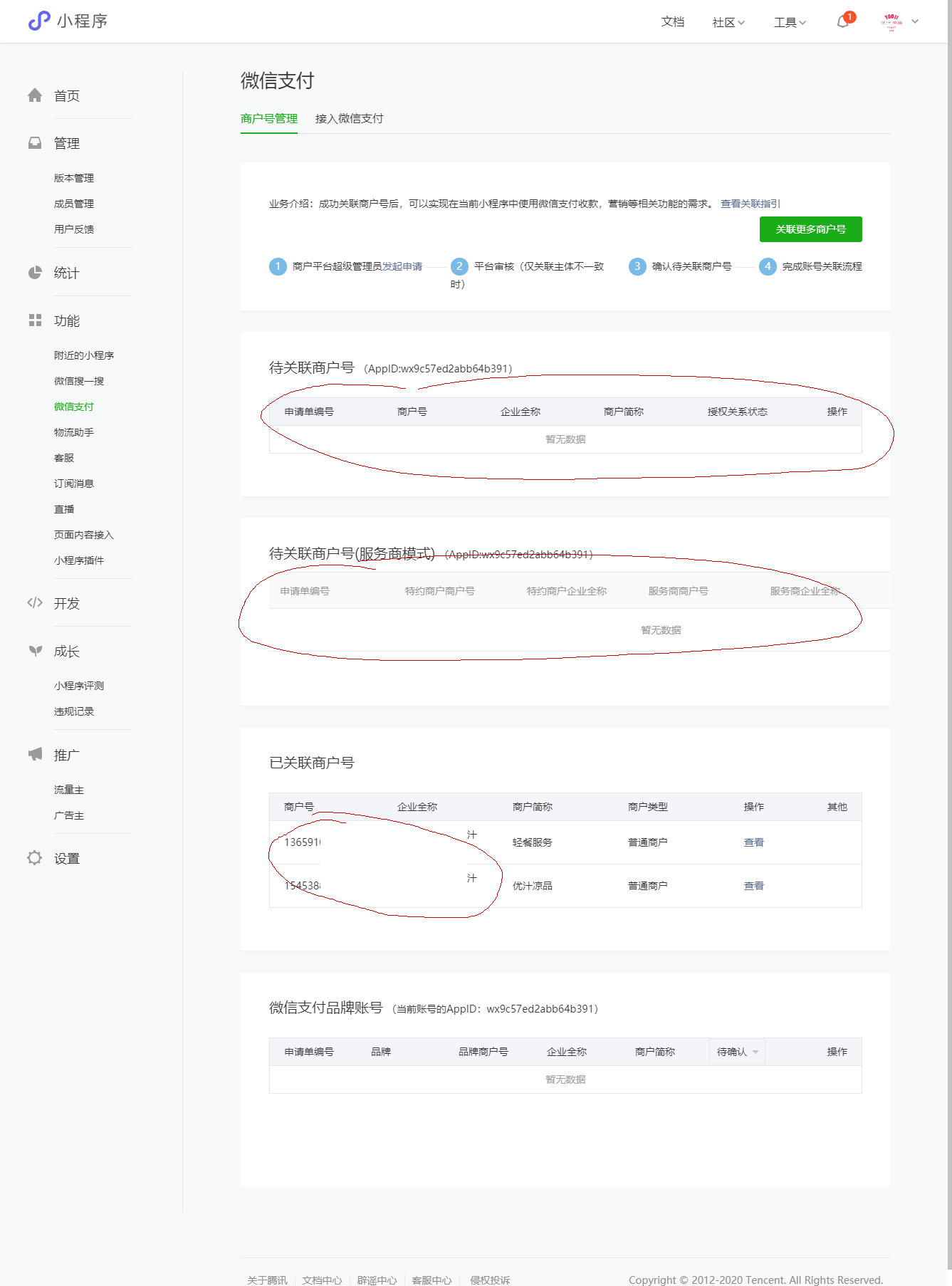The width and height of the screenshot is (952, 1286).
Task: Click 发起申请 link in step one
Action: point(402,266)
